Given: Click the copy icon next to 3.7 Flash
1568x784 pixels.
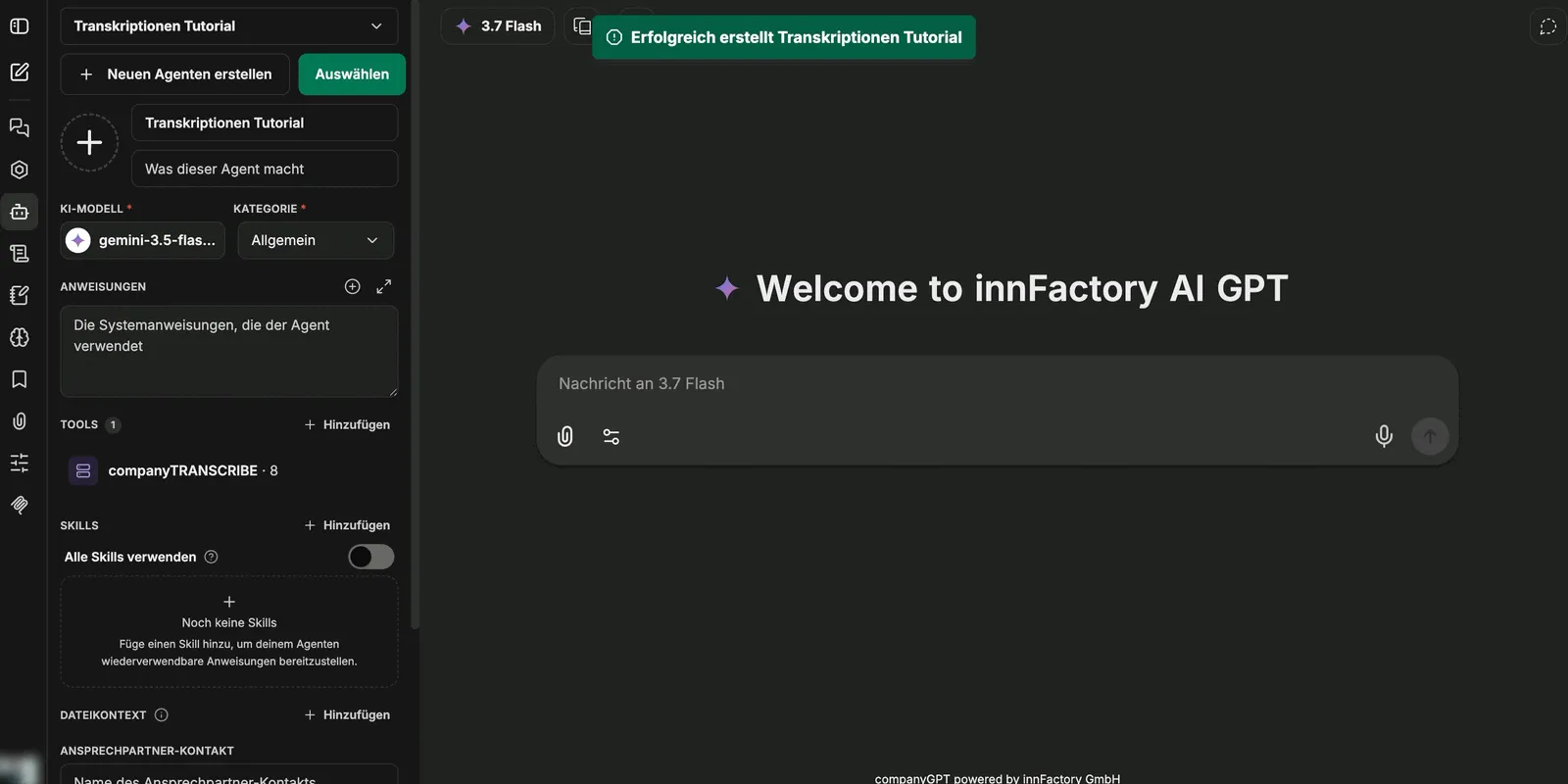Looking at the screenshot, I should (582, 26).
